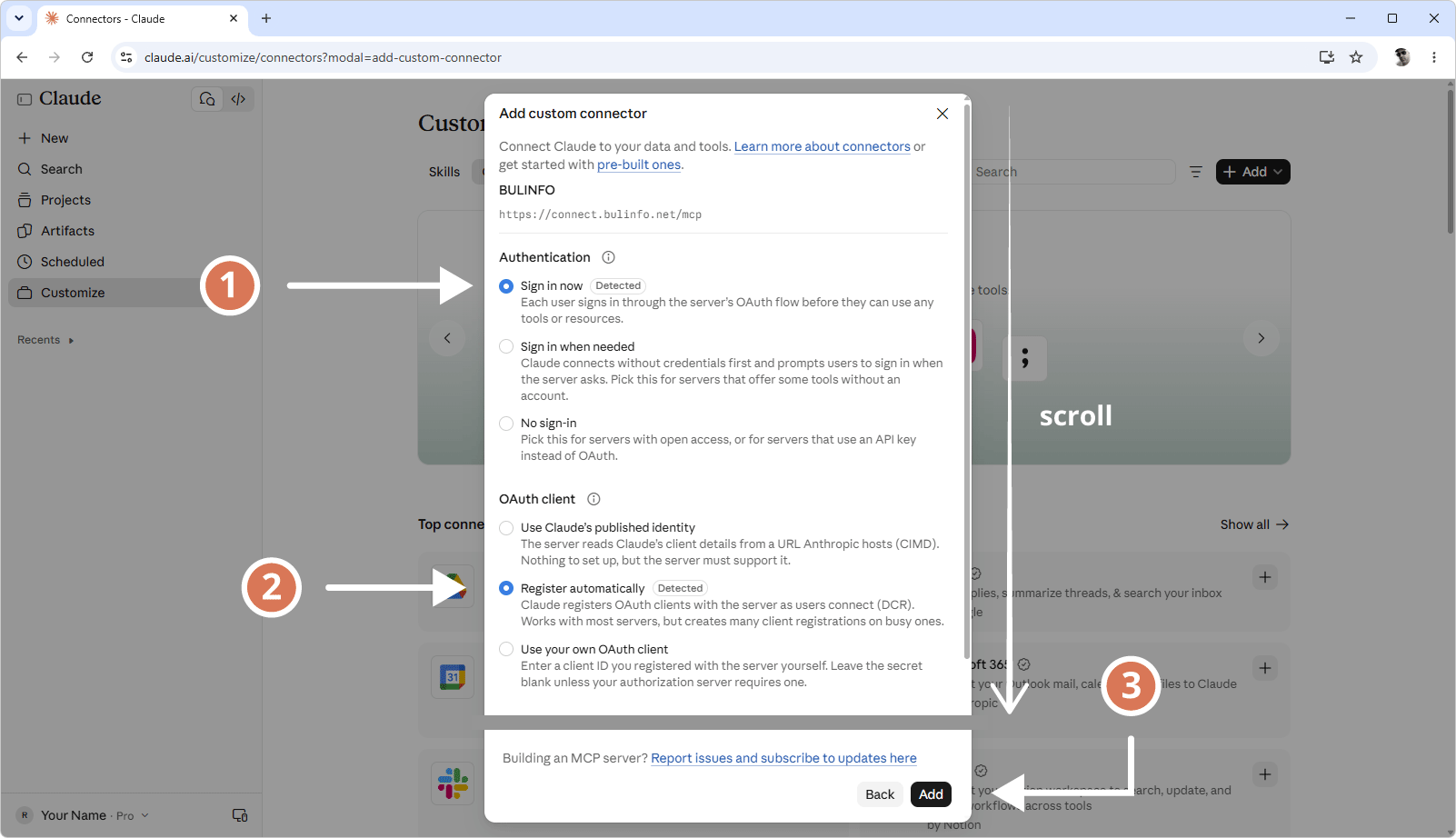Open the Your Name account menu

click(84, 815)
